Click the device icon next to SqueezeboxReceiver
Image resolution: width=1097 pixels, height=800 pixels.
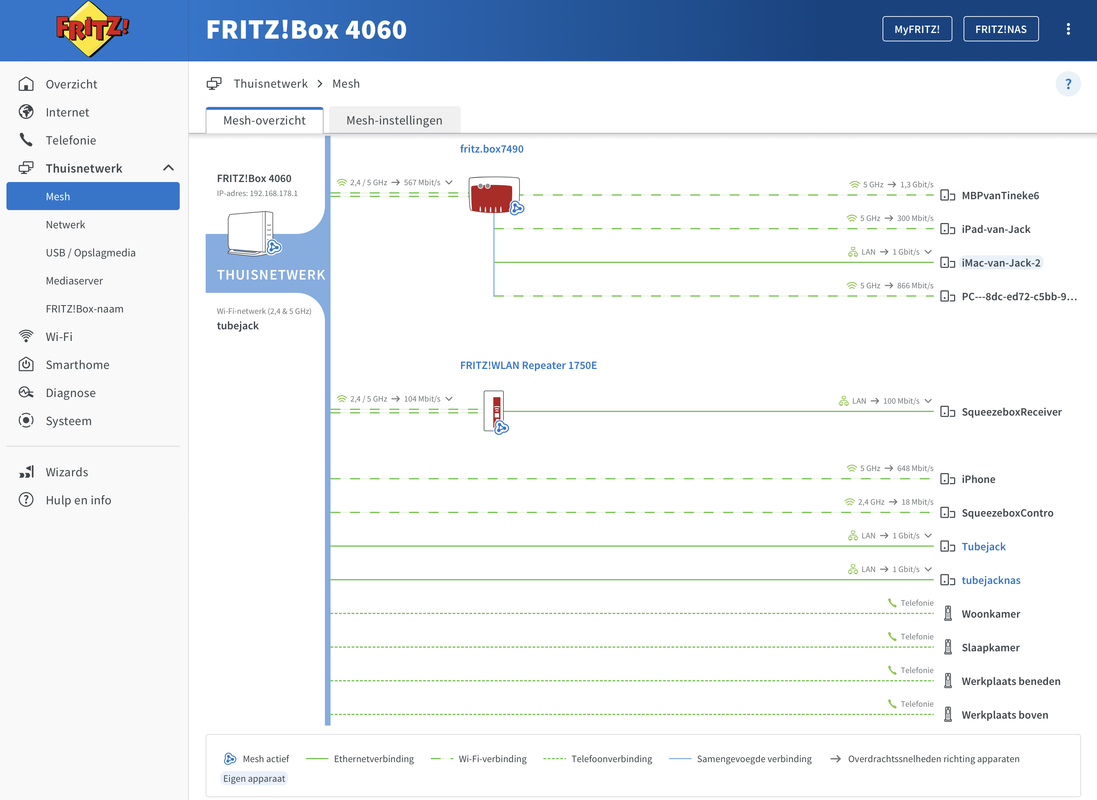pyautogui.click(x=947, y=412)
